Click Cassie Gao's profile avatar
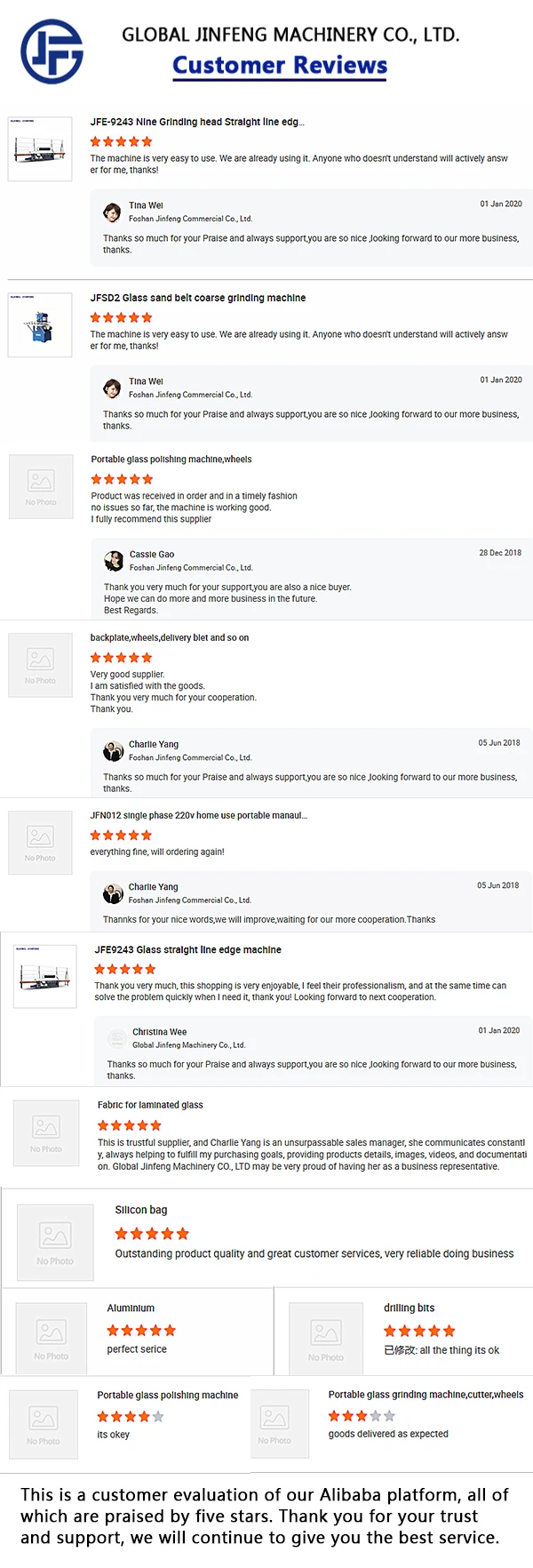Viewport: 533px width, 1568px height. pos(114,561)
